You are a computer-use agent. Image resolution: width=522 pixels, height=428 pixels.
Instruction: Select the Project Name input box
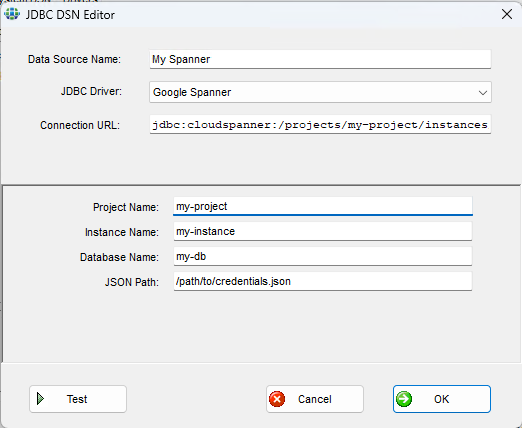(x=323, y=206)
